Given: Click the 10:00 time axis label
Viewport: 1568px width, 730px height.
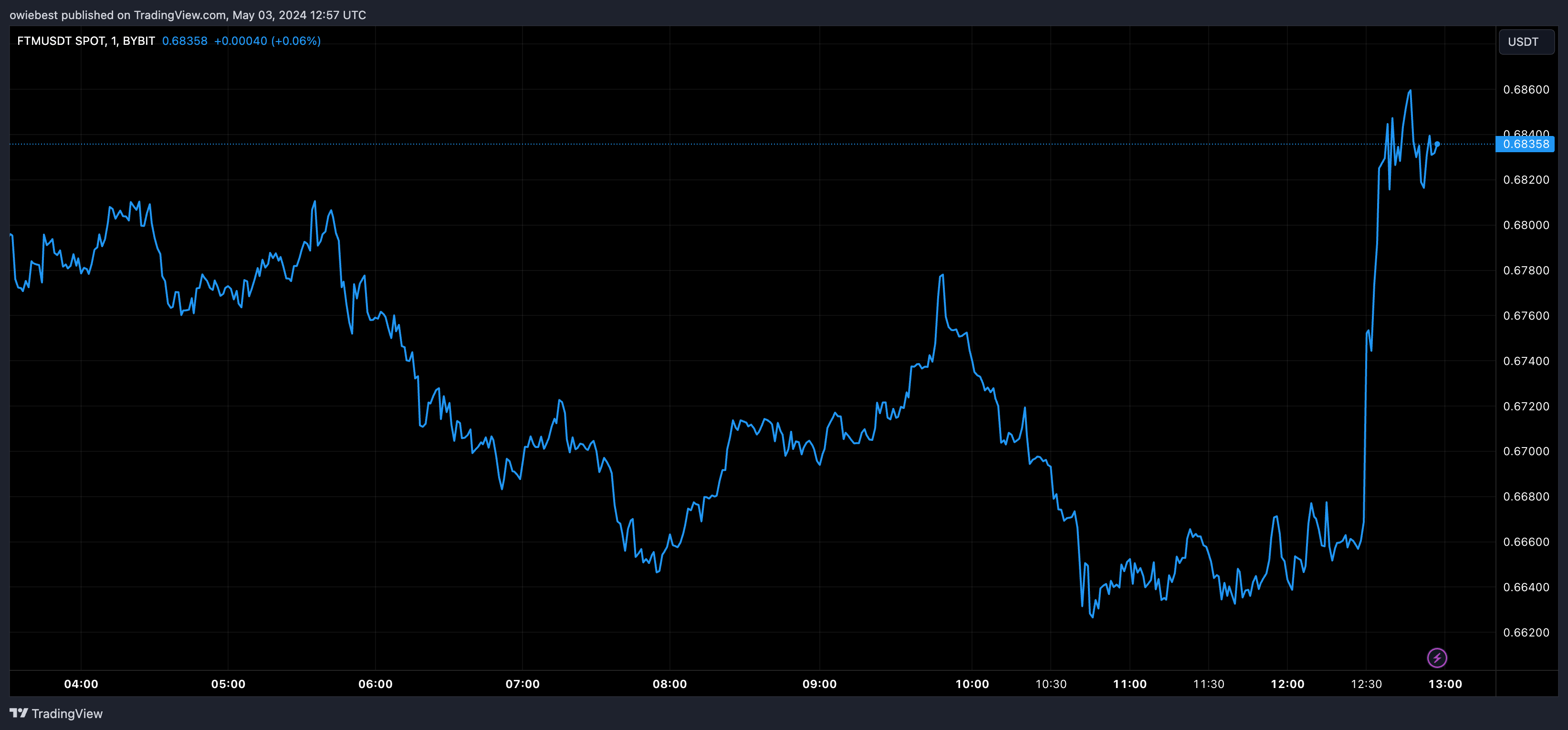Looking at the screenshot, I should pyautogui.click(x=972, y=684).
